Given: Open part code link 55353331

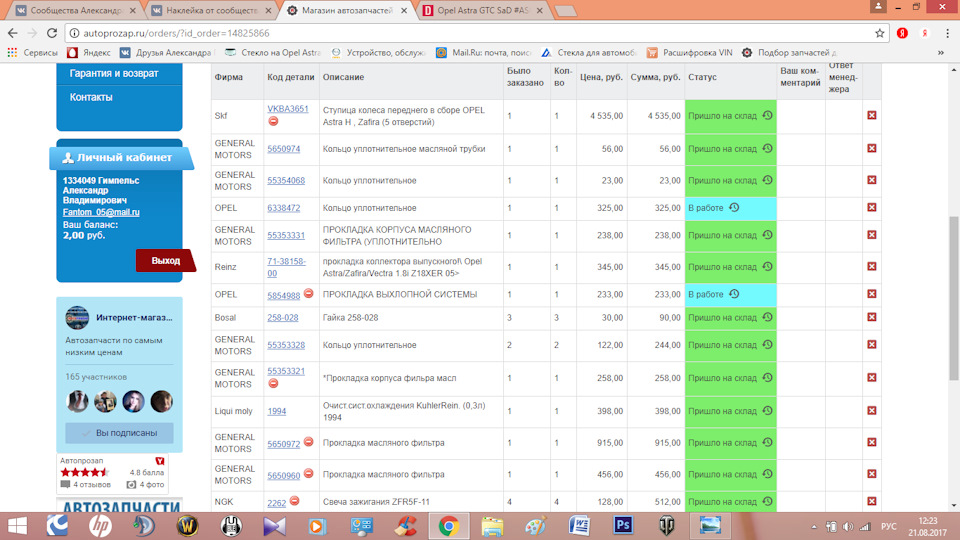Looking at the screenshot, I should click(286, 235).
